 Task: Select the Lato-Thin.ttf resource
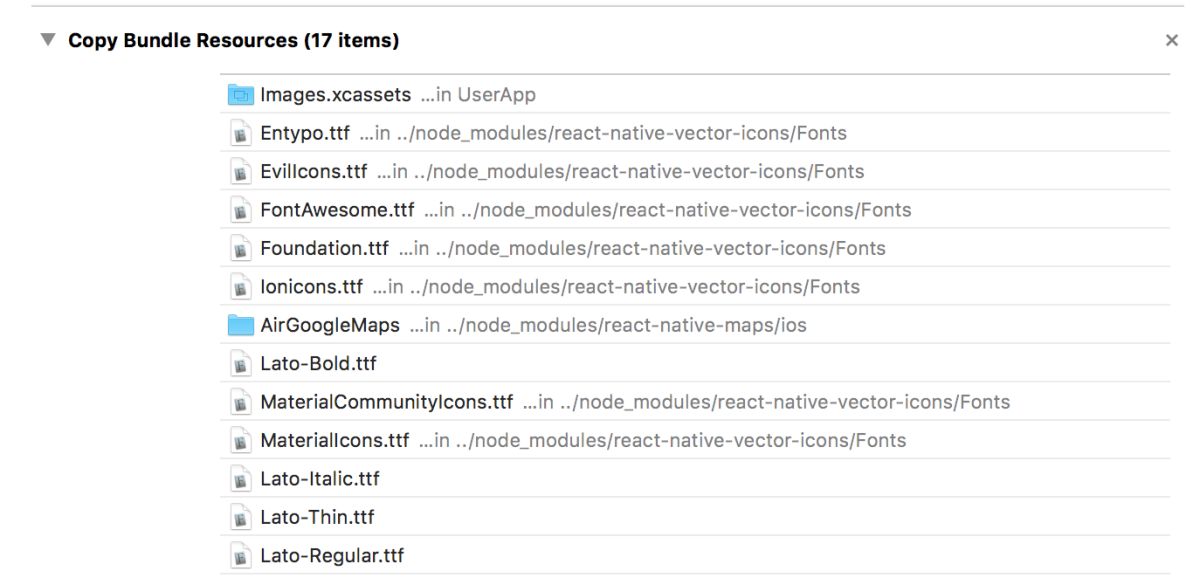(316, 518)
